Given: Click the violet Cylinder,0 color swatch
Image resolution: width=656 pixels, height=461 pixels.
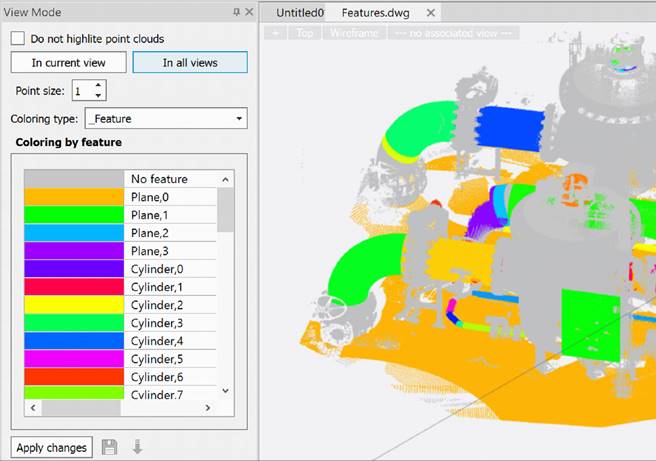Looking at the screenshot, I should pos(74,269).
